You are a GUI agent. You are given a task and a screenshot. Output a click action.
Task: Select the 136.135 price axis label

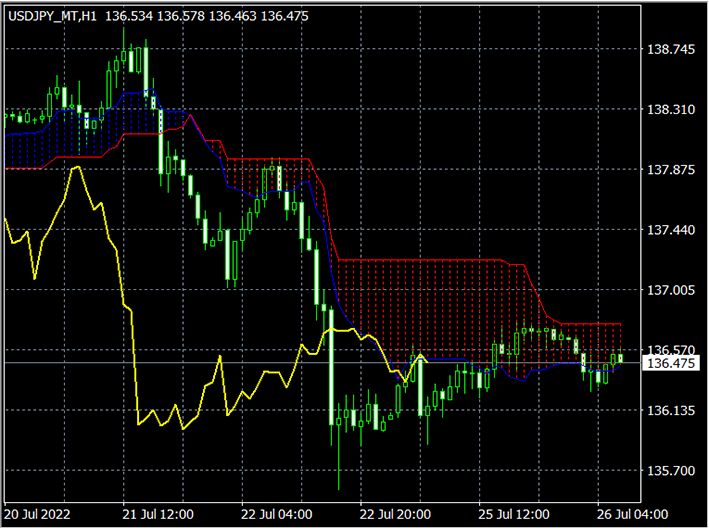[x=671, y=410]
